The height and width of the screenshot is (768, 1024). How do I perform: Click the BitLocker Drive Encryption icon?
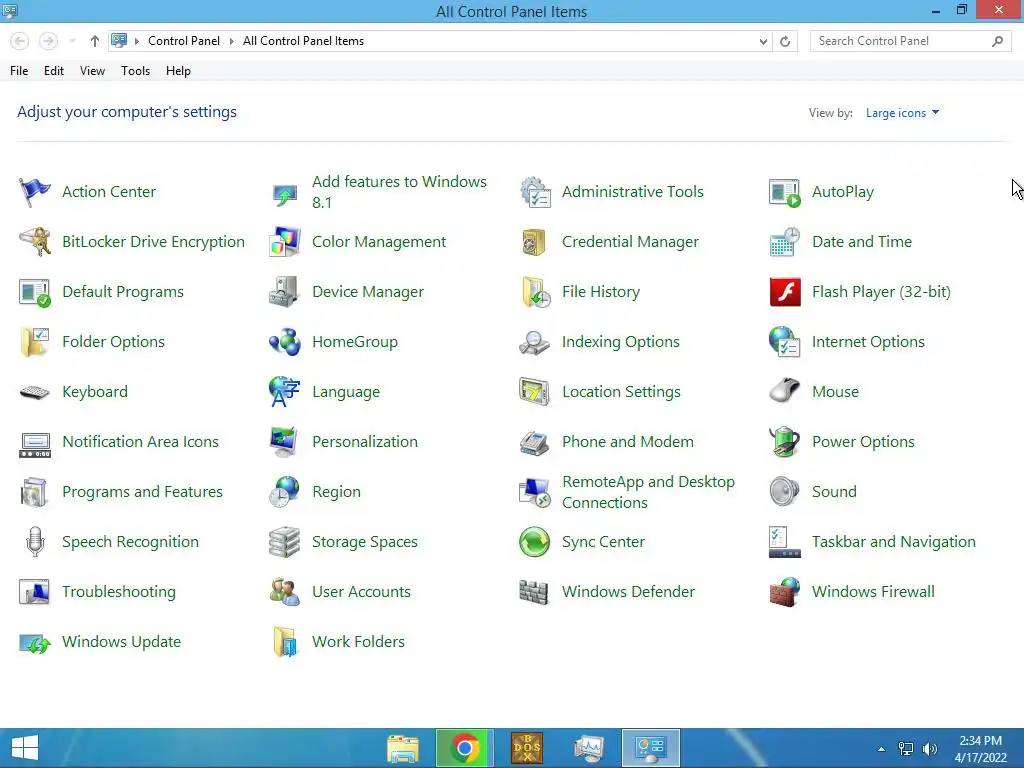click(35, 242)
